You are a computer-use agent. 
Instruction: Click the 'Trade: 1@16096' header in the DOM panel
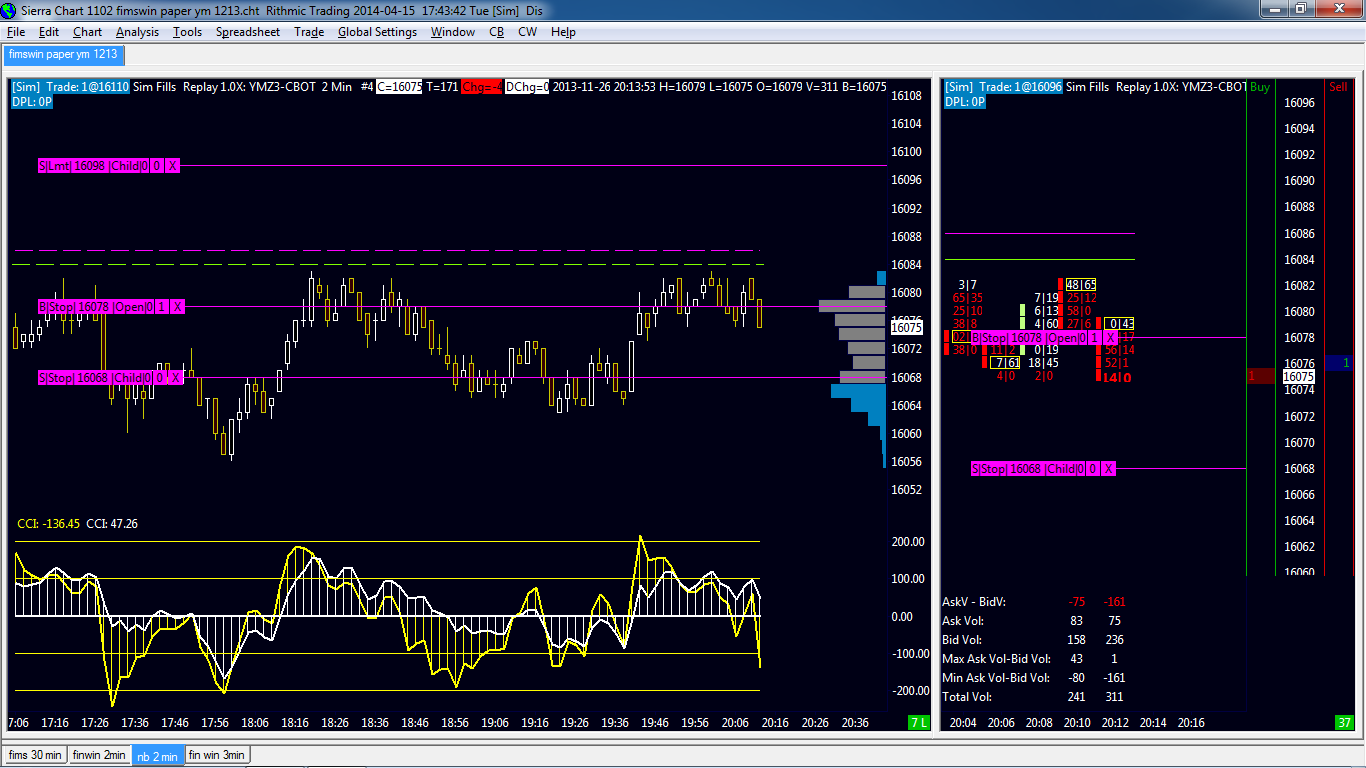pos(1020,87)
